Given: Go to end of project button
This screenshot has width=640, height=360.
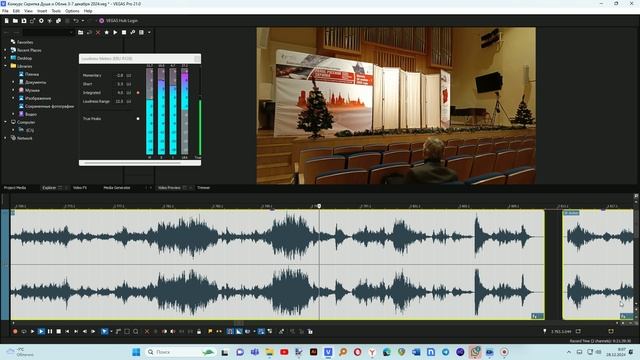Looking at the screenshot, I should [76, 331].
